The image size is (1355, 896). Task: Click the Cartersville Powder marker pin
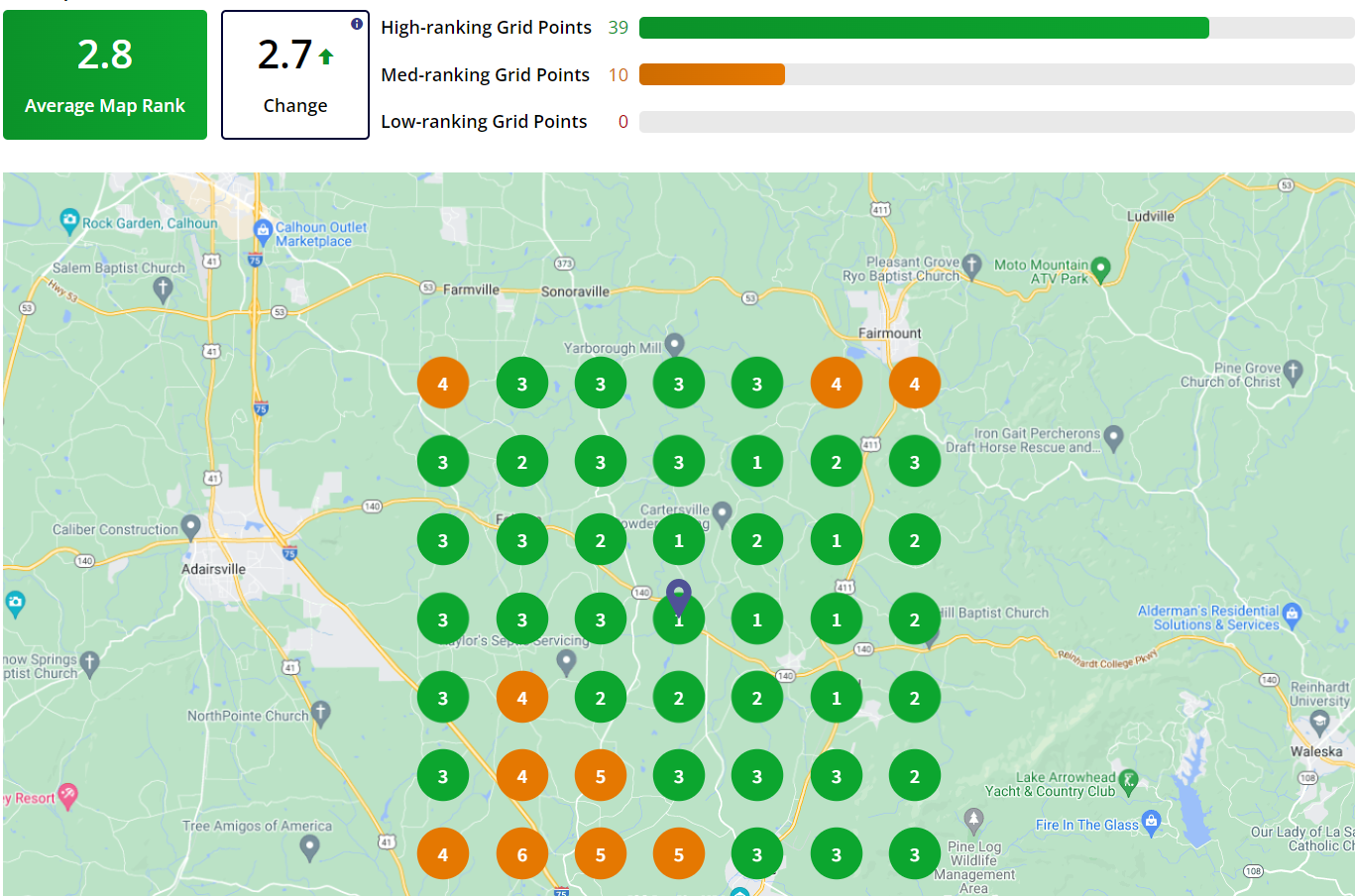721,513
